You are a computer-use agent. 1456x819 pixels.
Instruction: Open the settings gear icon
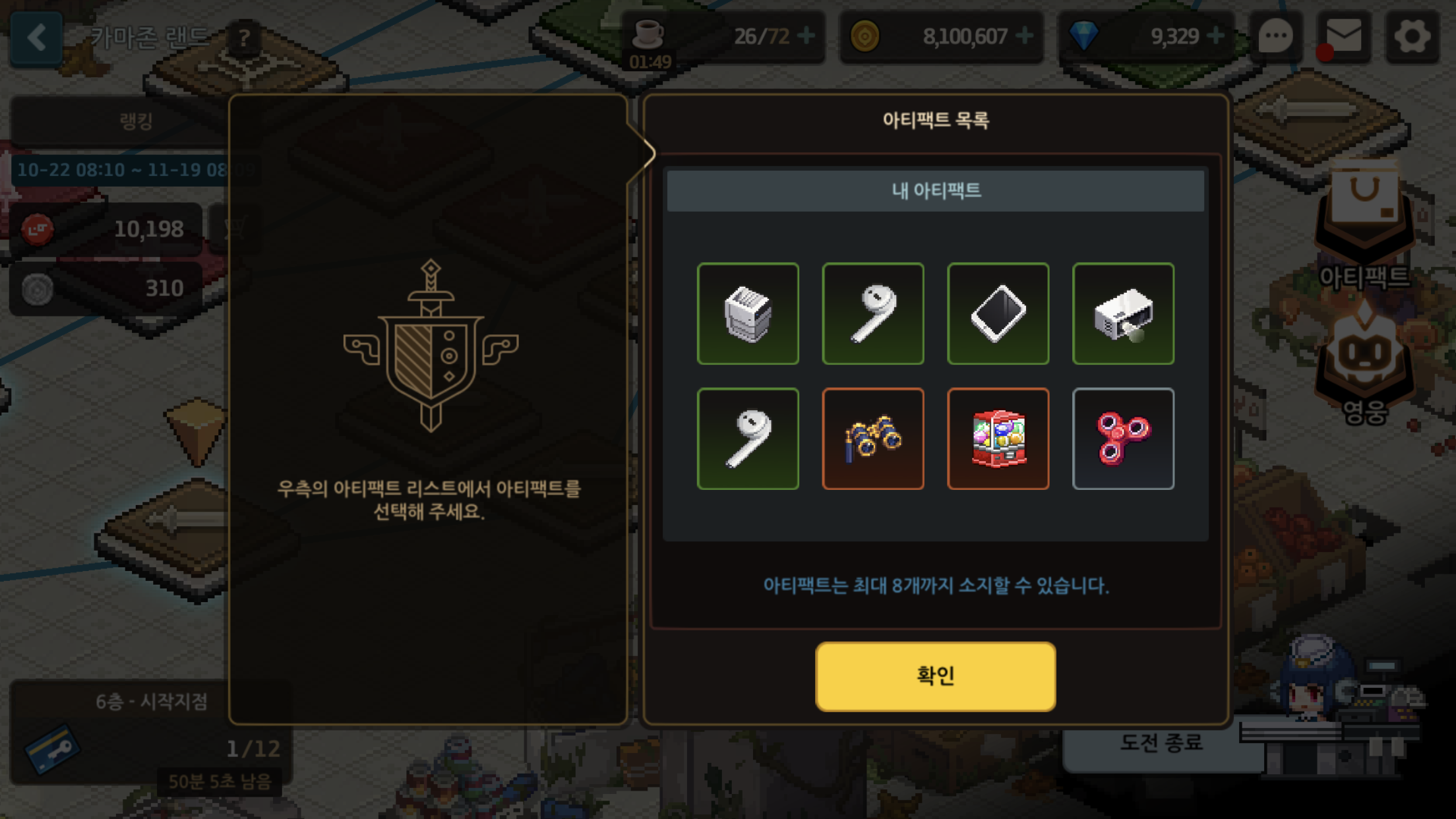[1412, 36]
